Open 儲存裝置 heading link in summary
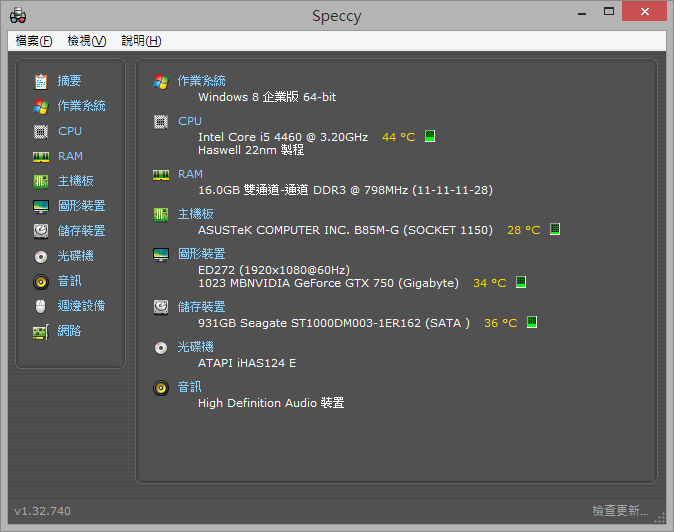Image resolution: width=674 pixels, height=532 pixels. click(202, 307)
